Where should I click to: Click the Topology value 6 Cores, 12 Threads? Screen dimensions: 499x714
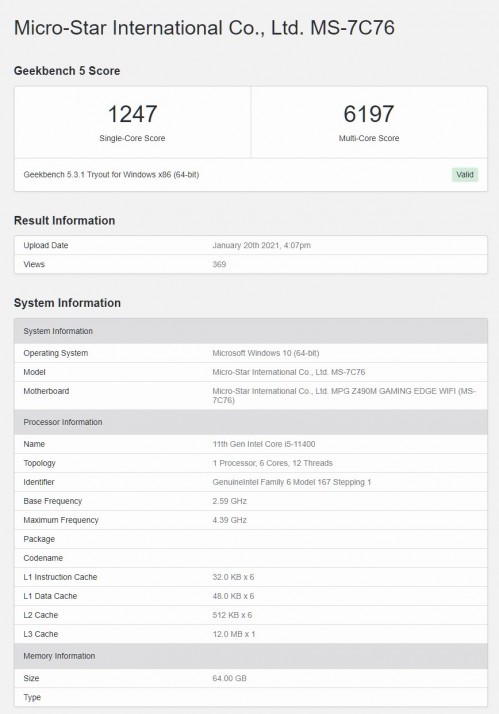[x=272, y=463]
